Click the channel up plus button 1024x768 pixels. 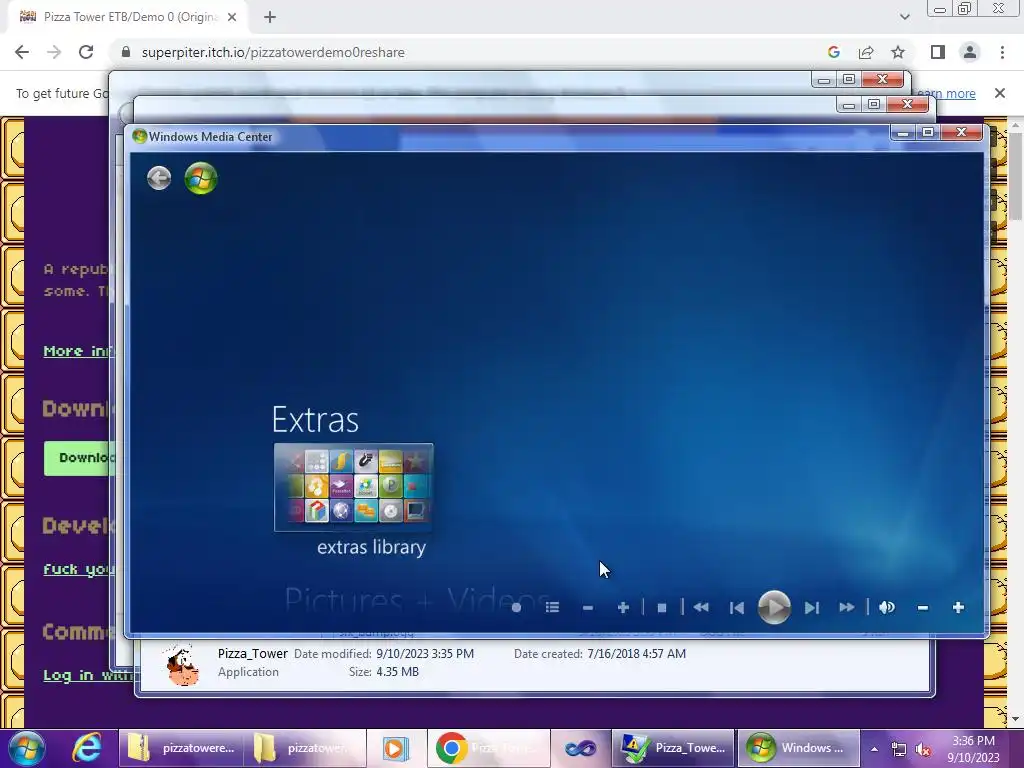[623, 608]
